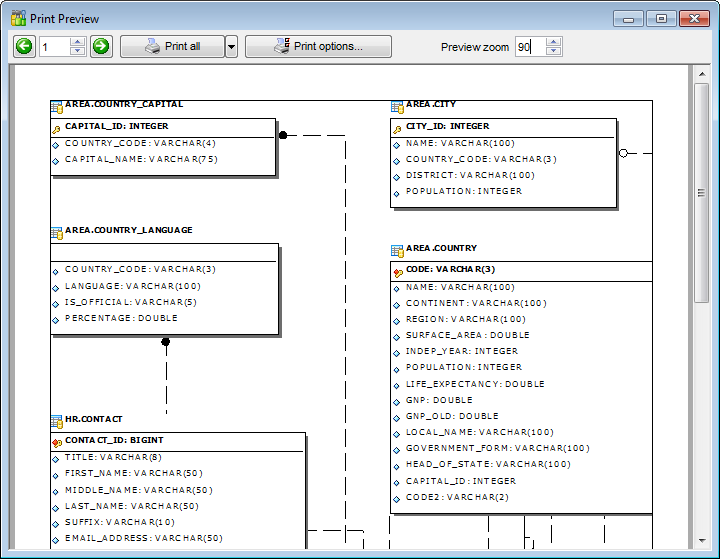Open the Print all dropdown arrow

[x=231, y=46]
